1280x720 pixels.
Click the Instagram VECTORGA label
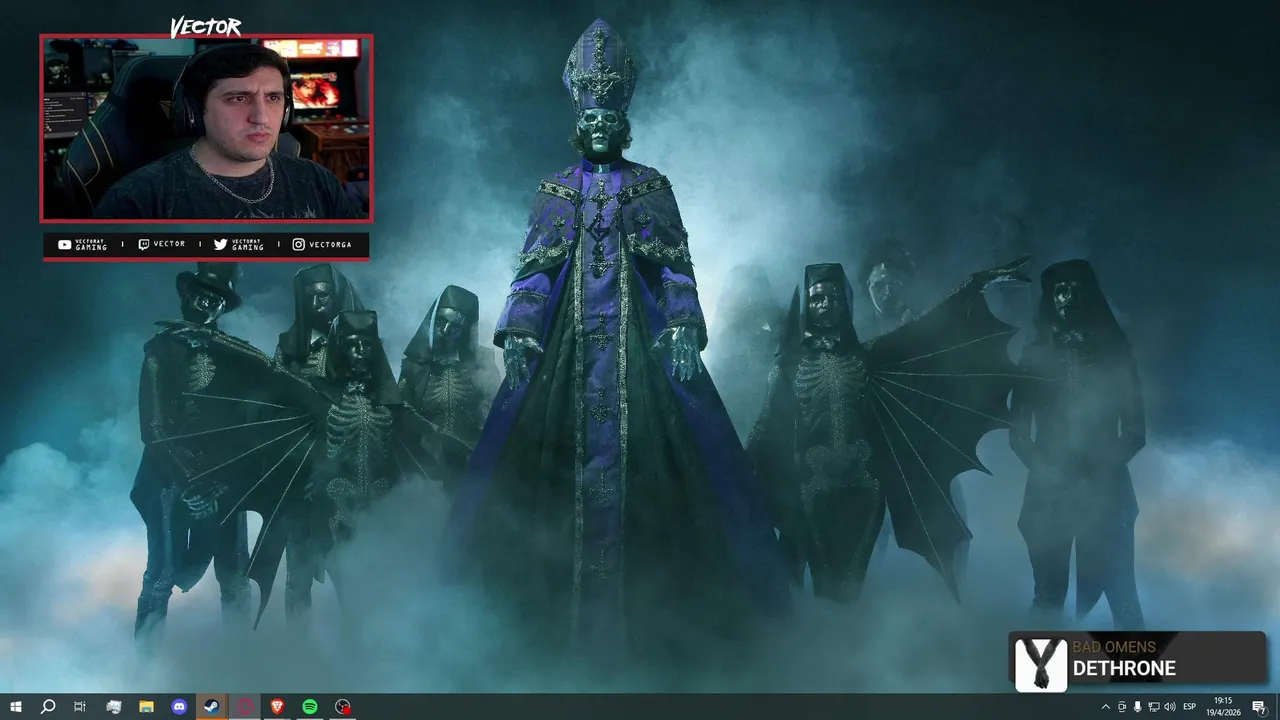pyautogui.click(x=322, y=245)
